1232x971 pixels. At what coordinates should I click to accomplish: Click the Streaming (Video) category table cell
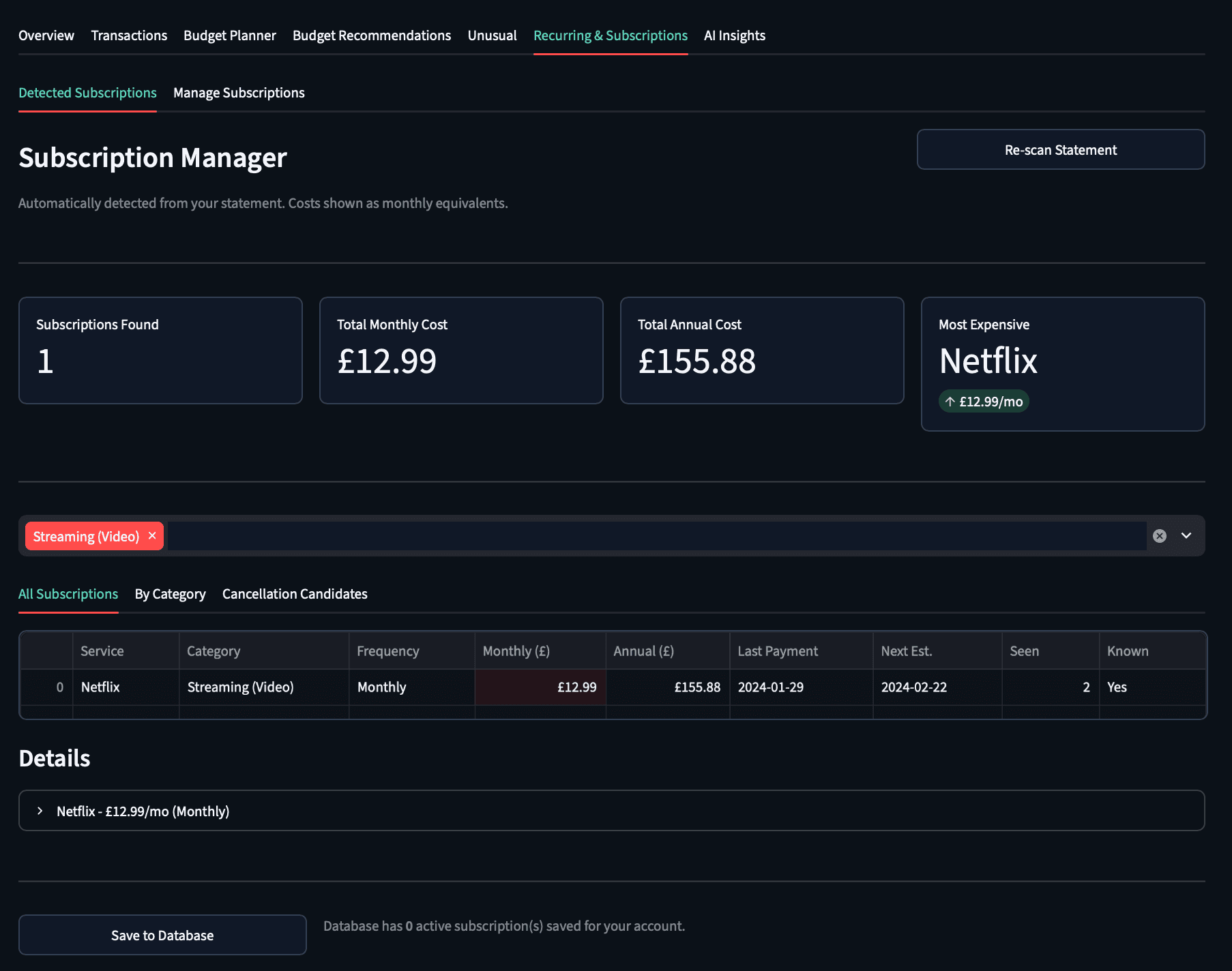pyautogui.click(x=264, y=687)
